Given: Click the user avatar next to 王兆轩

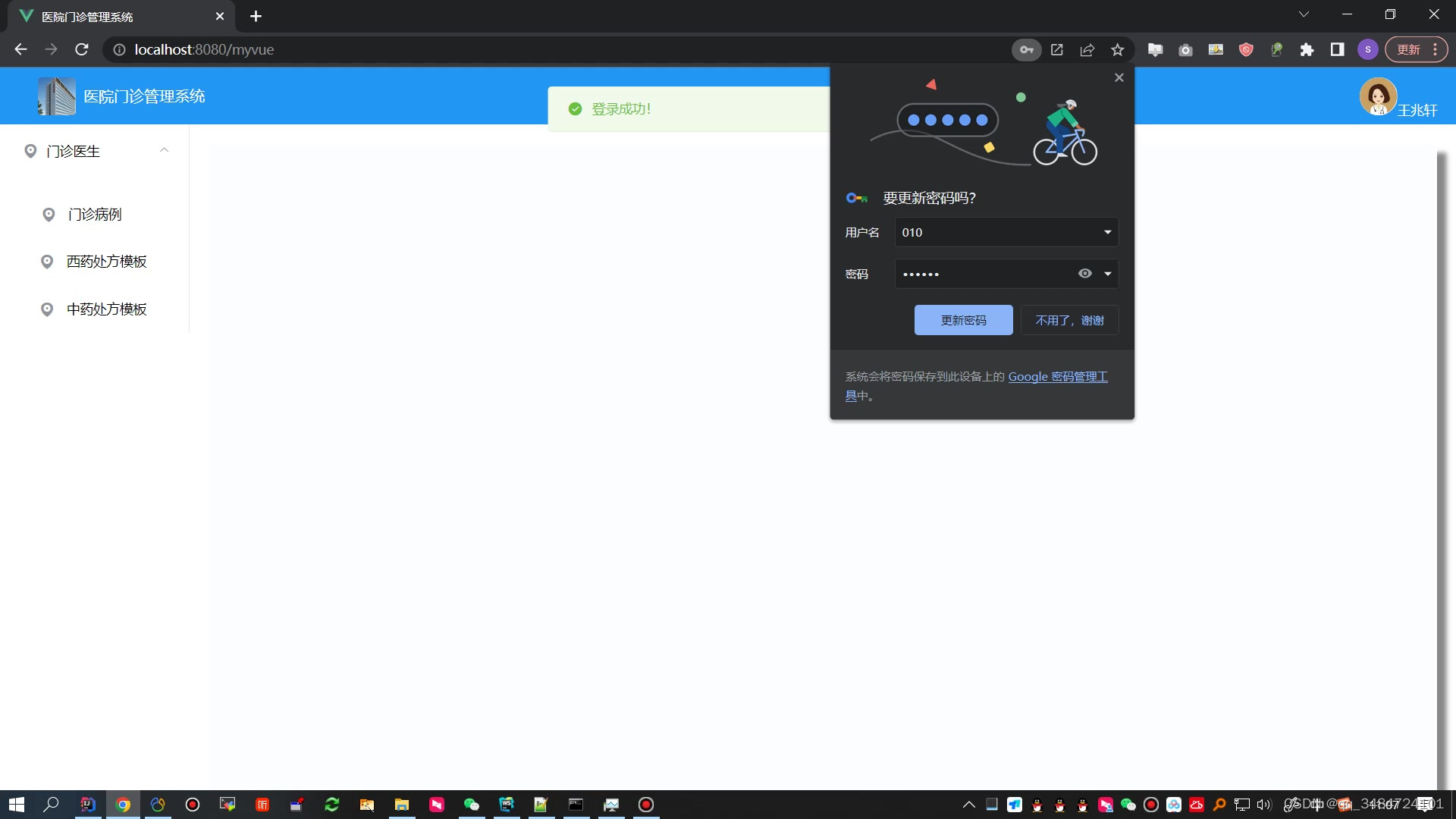Looking at the screenshot, I should pyautogui.click(x=1378, y=96).
